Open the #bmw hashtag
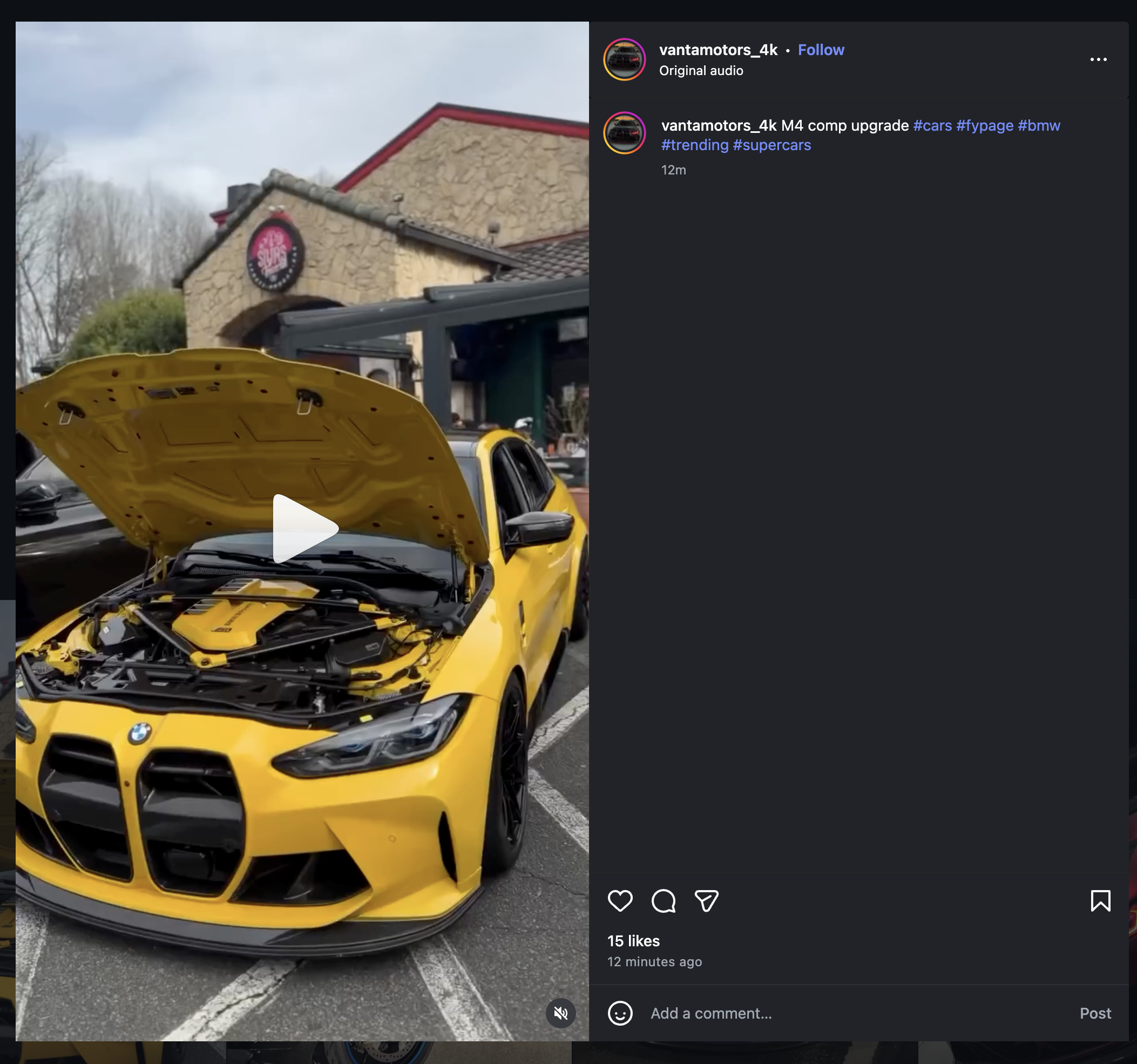The width and height of the screenshot is (1137, 1064). click(x=1039, y=125)
